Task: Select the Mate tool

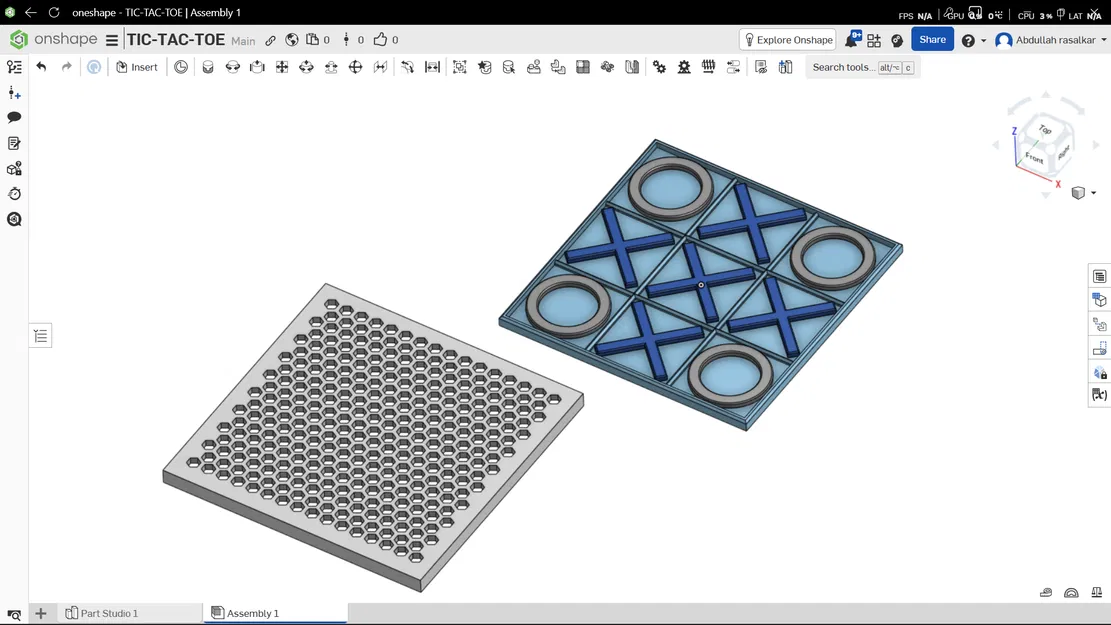Action: [x=207, y=67]
